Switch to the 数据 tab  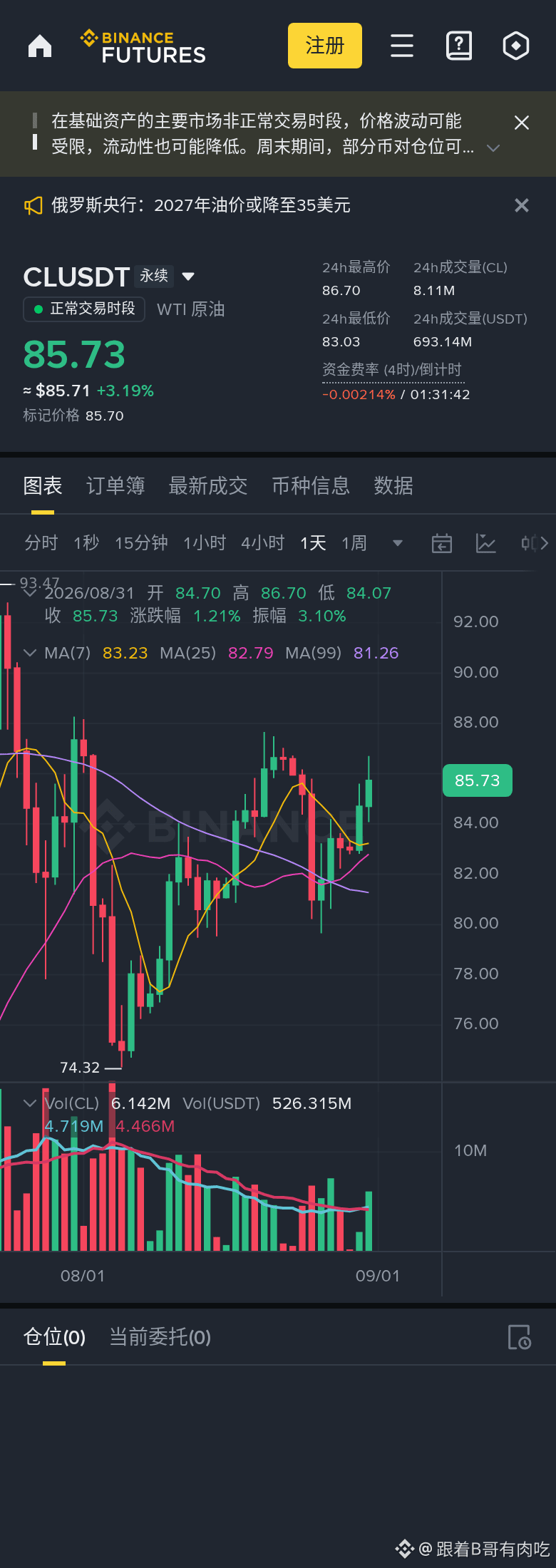[393, 486]
